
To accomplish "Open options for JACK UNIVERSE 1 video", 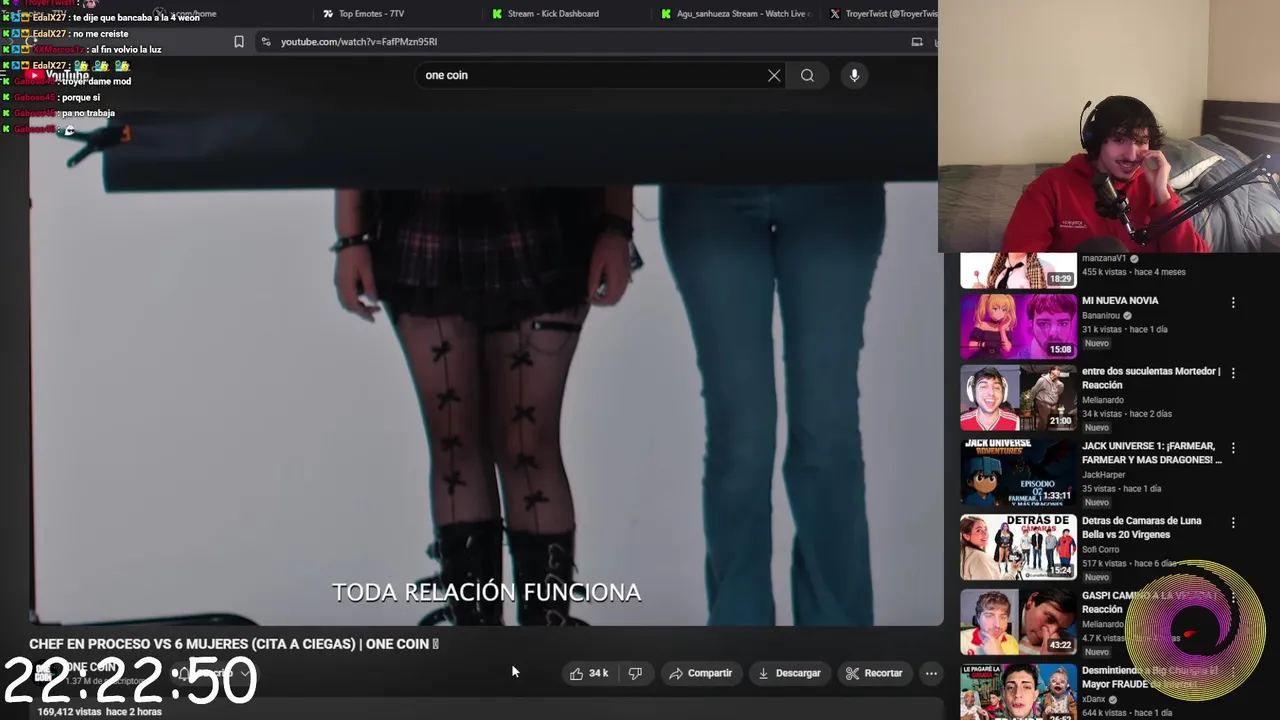I will tap(1233, 448).
